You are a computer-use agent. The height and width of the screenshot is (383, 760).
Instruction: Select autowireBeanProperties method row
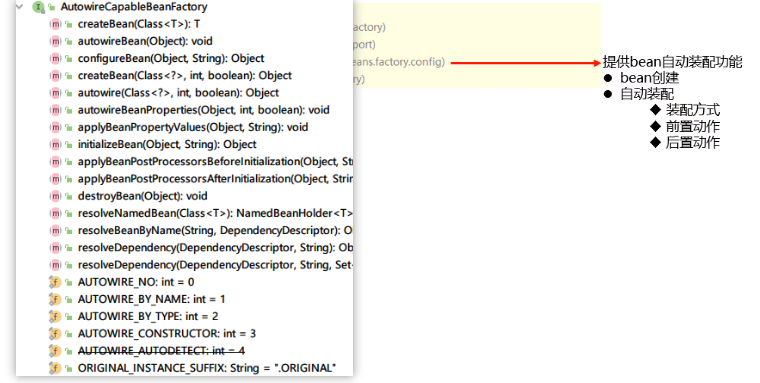(204, 110)
